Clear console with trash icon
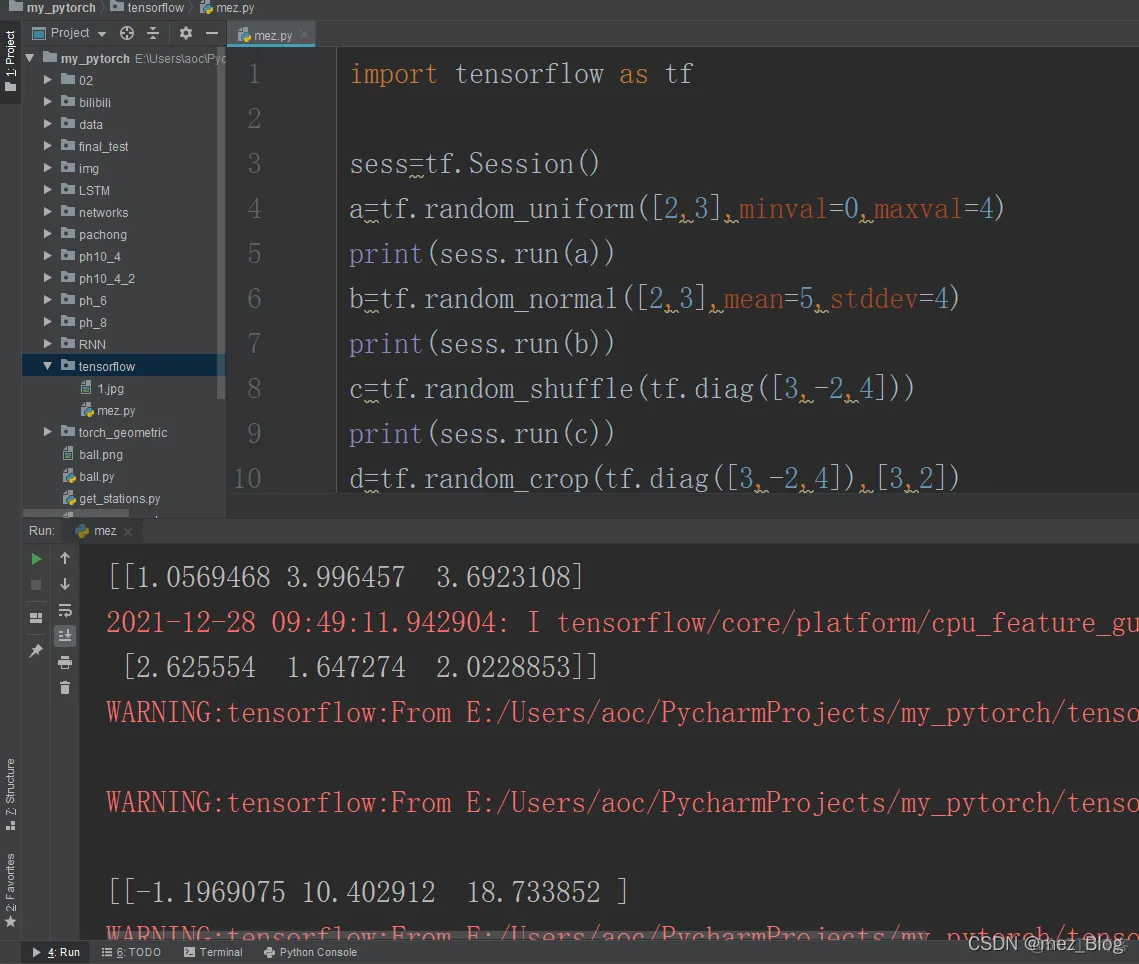 (65, 687)
